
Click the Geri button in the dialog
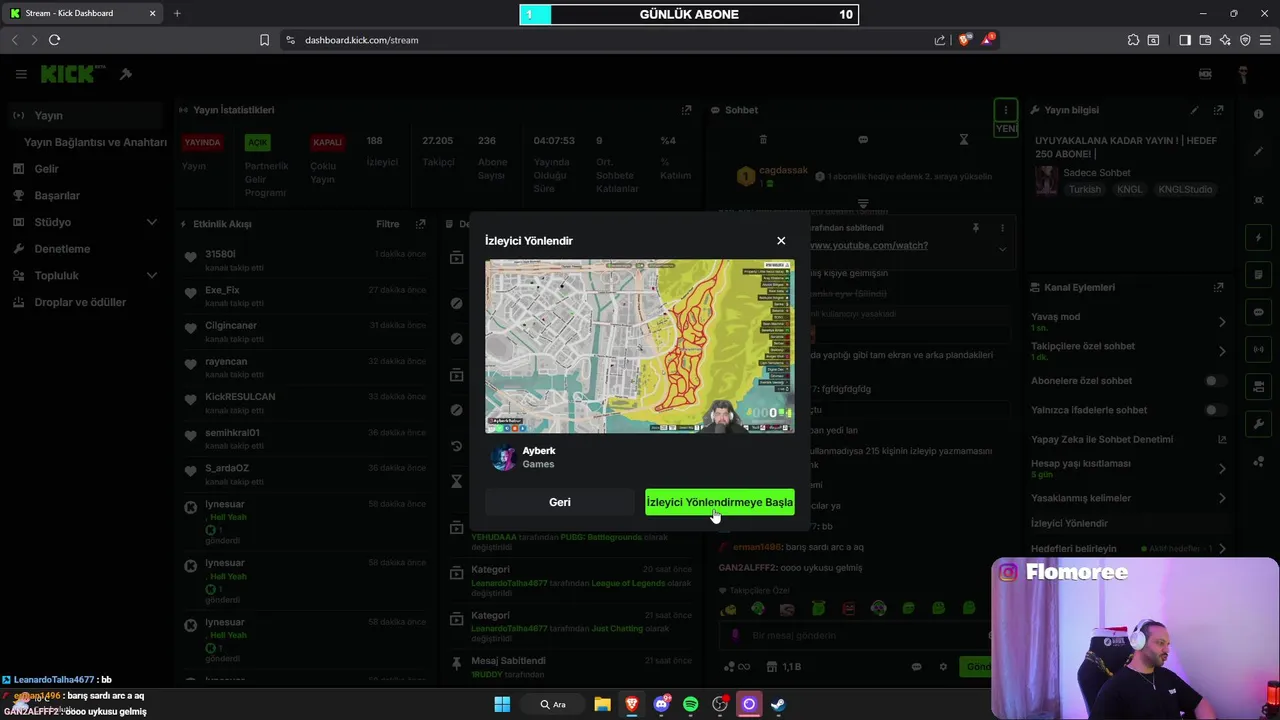tap(560, 502)
